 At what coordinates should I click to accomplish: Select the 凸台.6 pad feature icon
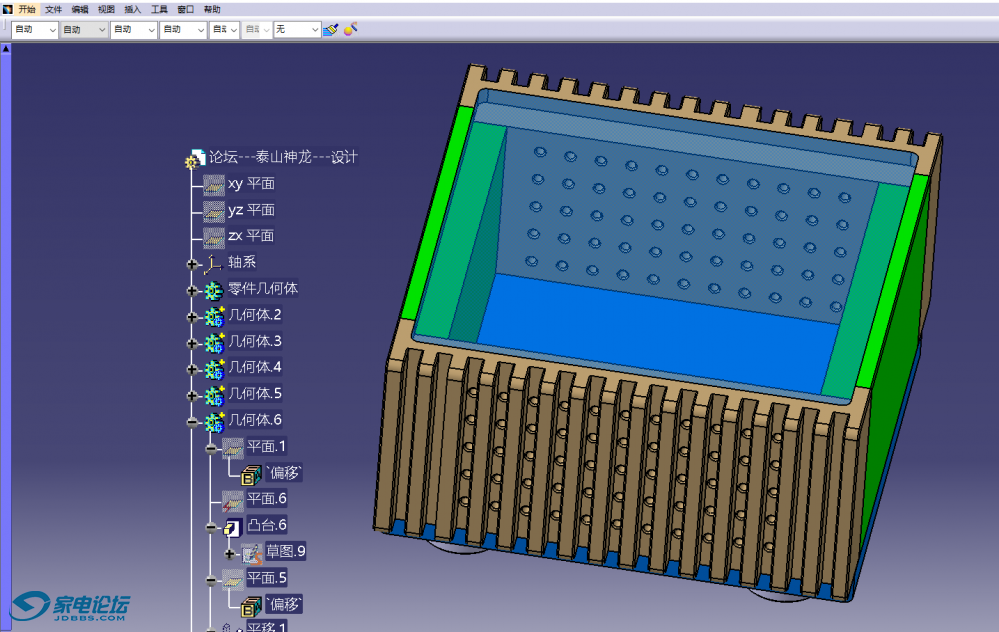233,526
